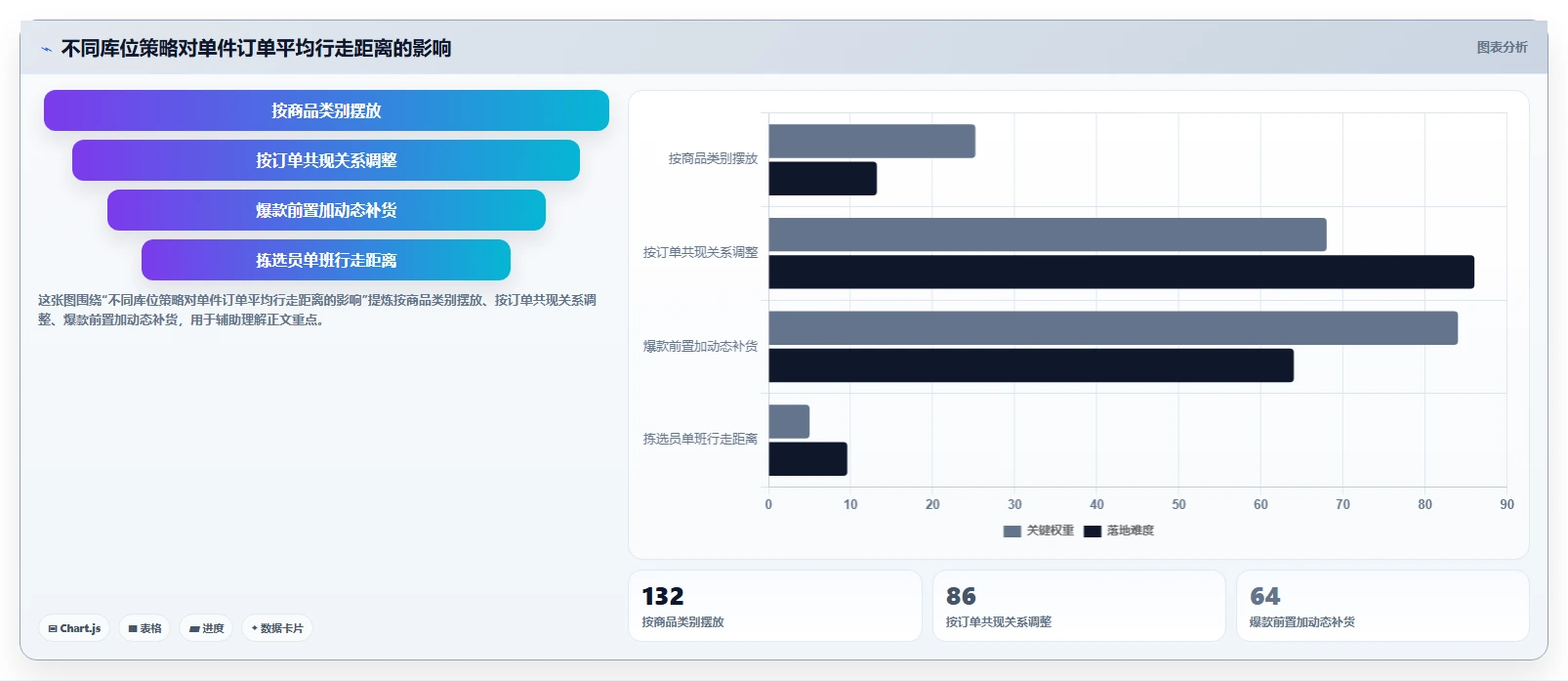Click the 进度 tag
The width and height of the screenshot is (1568, 681).
pyautogui.click(x=206, y=628)
